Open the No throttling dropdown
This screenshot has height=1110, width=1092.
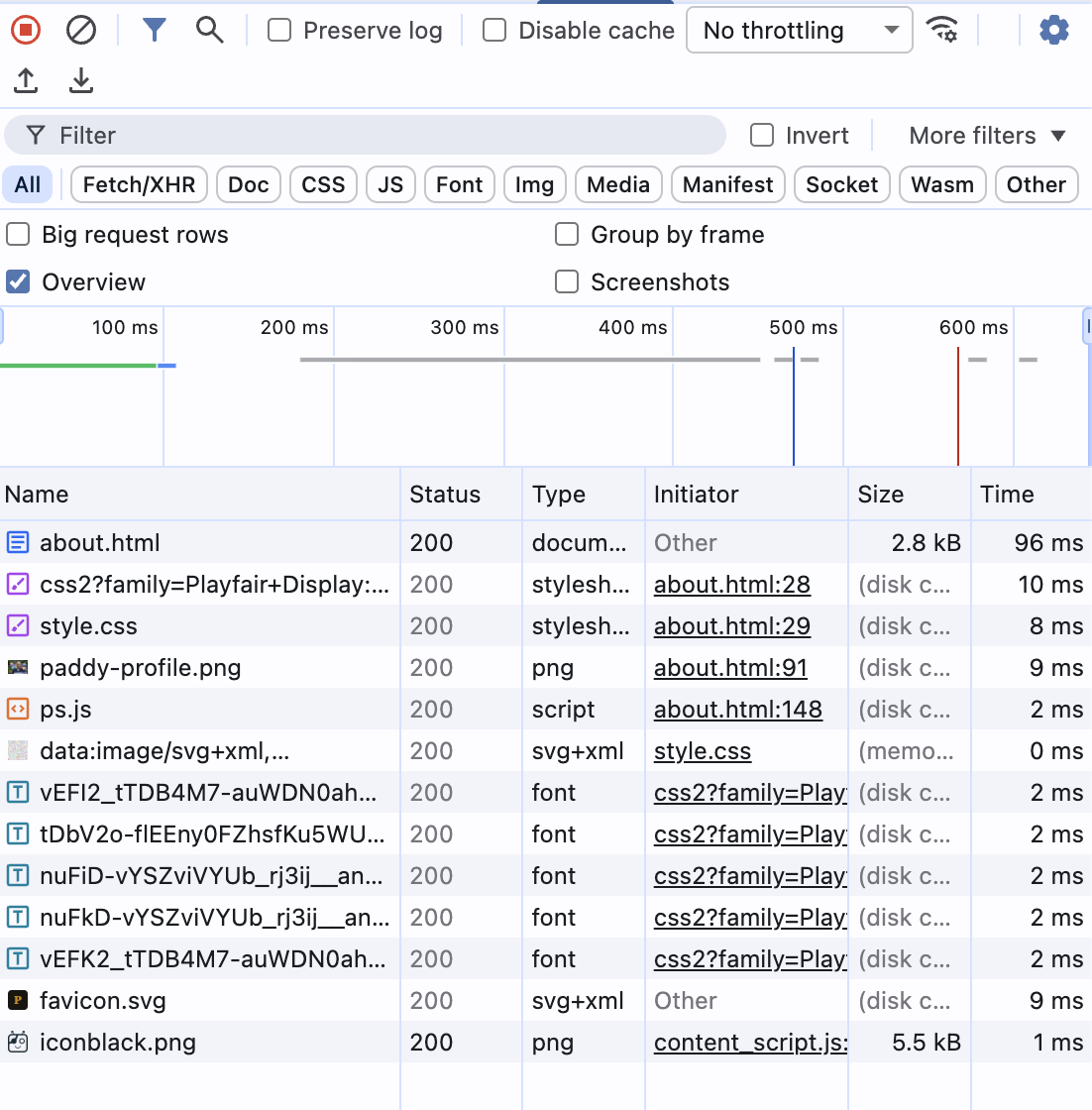point(799,30)
